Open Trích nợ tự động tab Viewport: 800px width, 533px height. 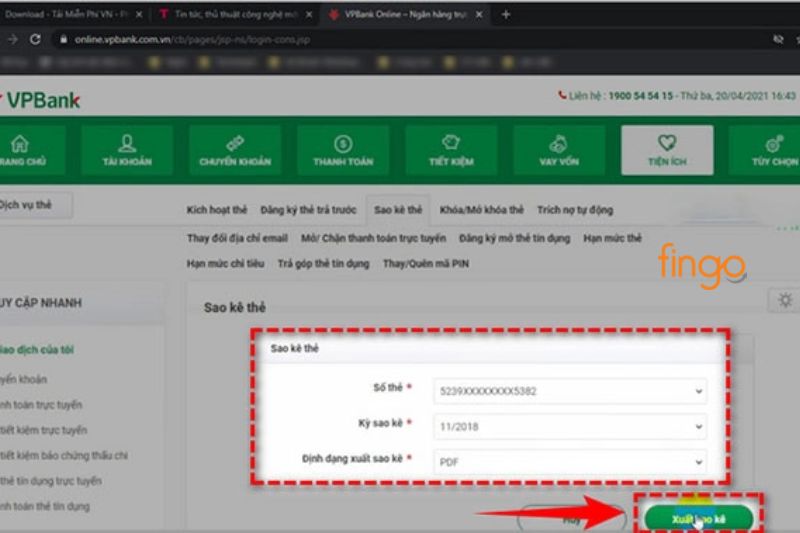tap(575, 210)
